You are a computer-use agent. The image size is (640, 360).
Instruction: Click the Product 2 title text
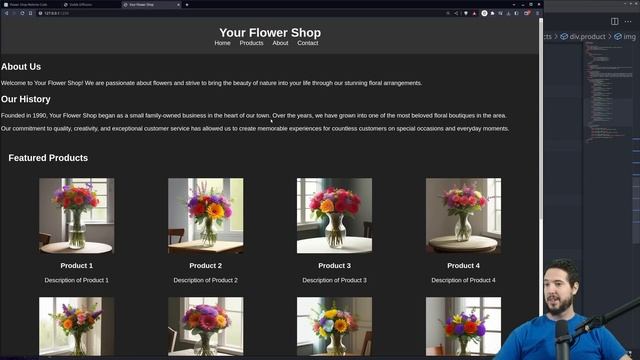point(206,266)
